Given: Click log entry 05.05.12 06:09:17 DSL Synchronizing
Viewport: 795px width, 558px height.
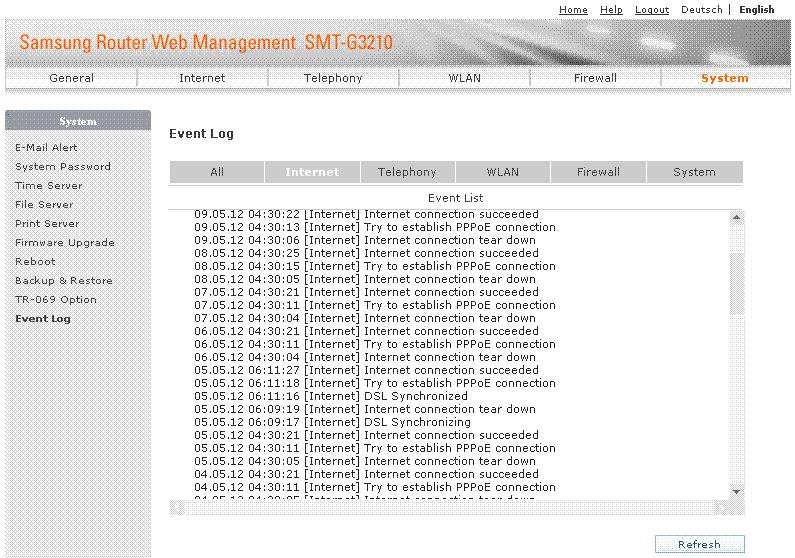Looking at the screenshot, I should coord(332,422).
